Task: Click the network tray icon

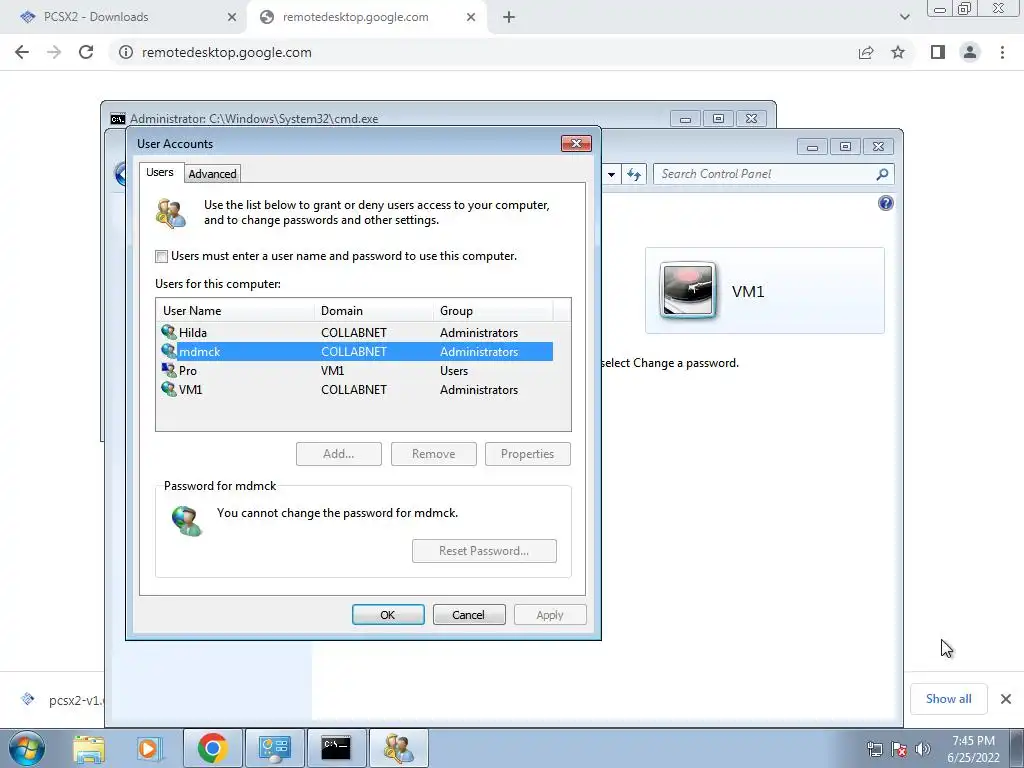Action: click(x=874, y=750)
